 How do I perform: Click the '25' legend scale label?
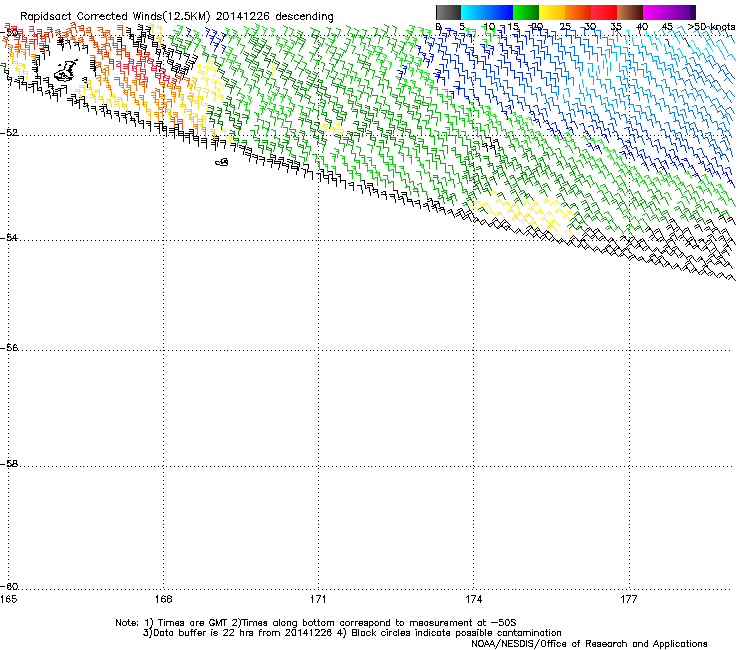click(x=565, y=27)
